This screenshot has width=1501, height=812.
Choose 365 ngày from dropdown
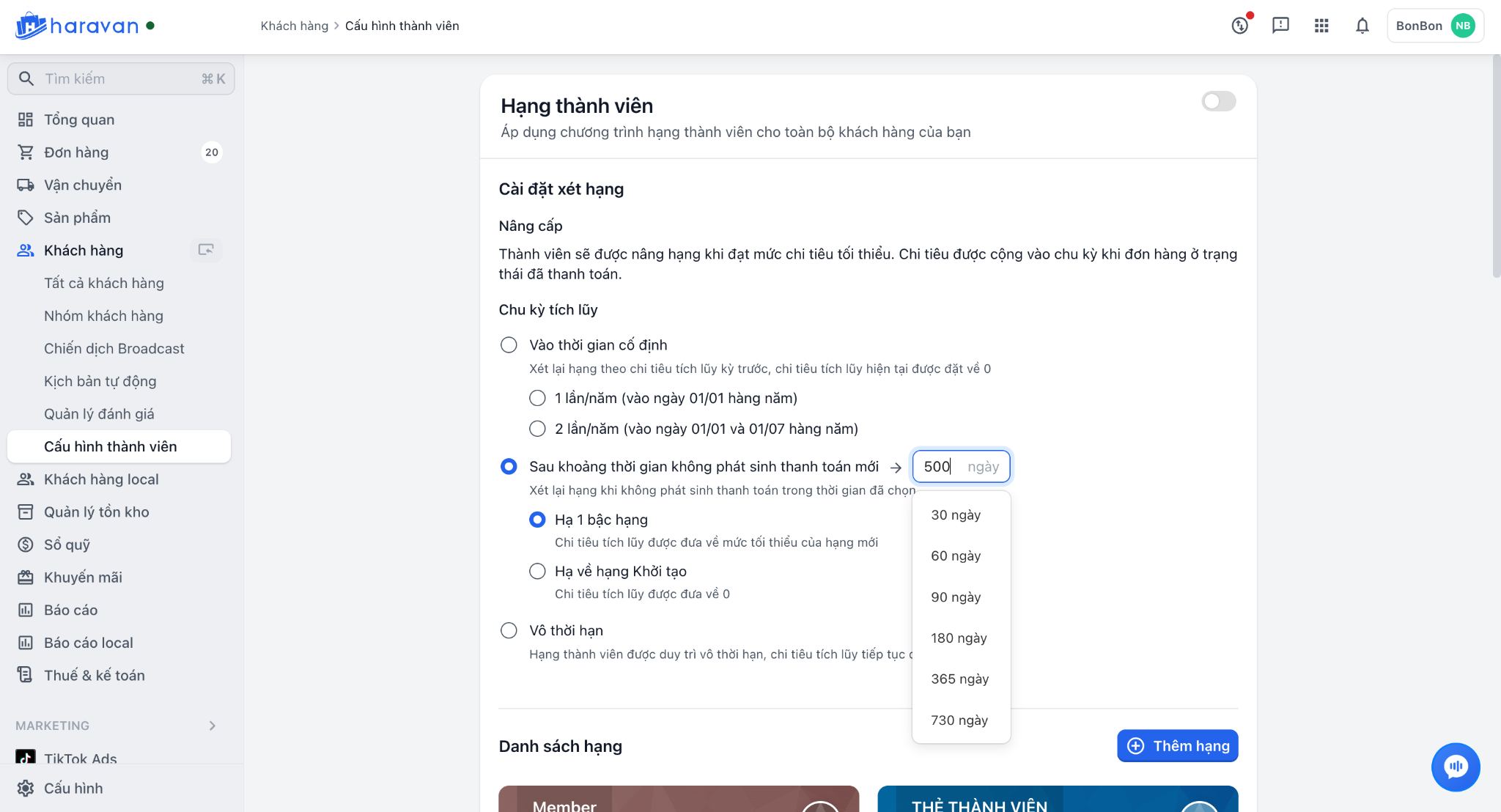pyautogui.click(x=961, y=679)
